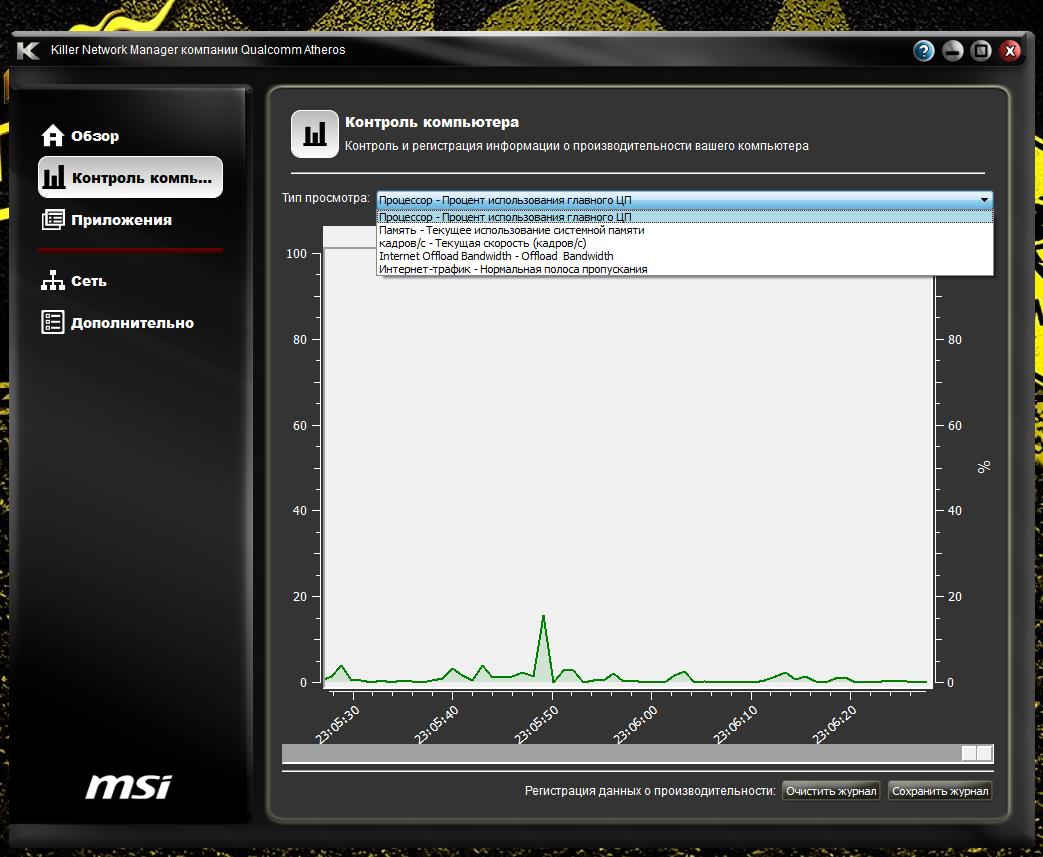Click the Killer K logo icon
This screenshot has width=1043, height=857.
(28, 50)
